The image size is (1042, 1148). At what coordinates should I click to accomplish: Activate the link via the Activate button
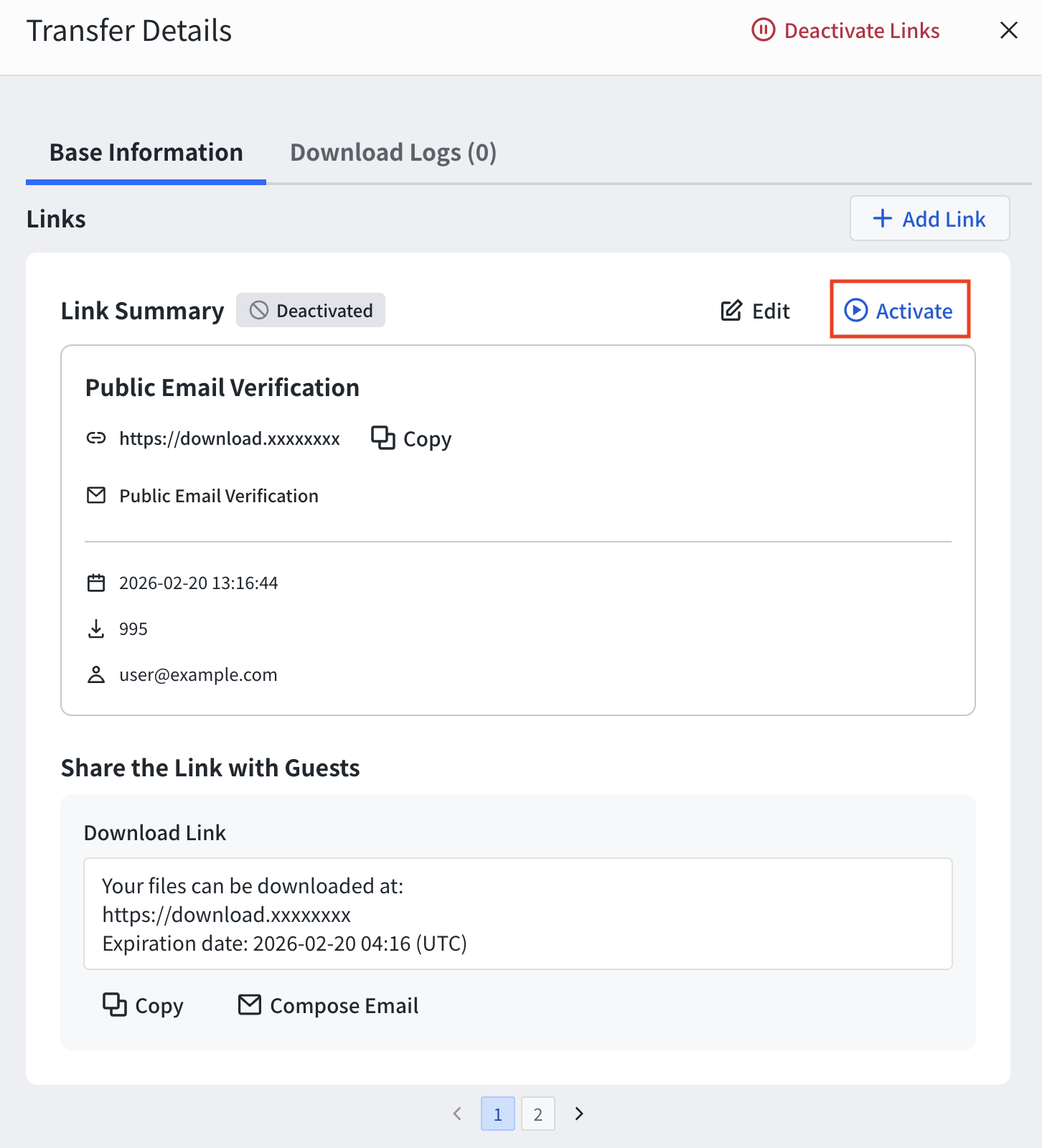[x=899, y=310]
